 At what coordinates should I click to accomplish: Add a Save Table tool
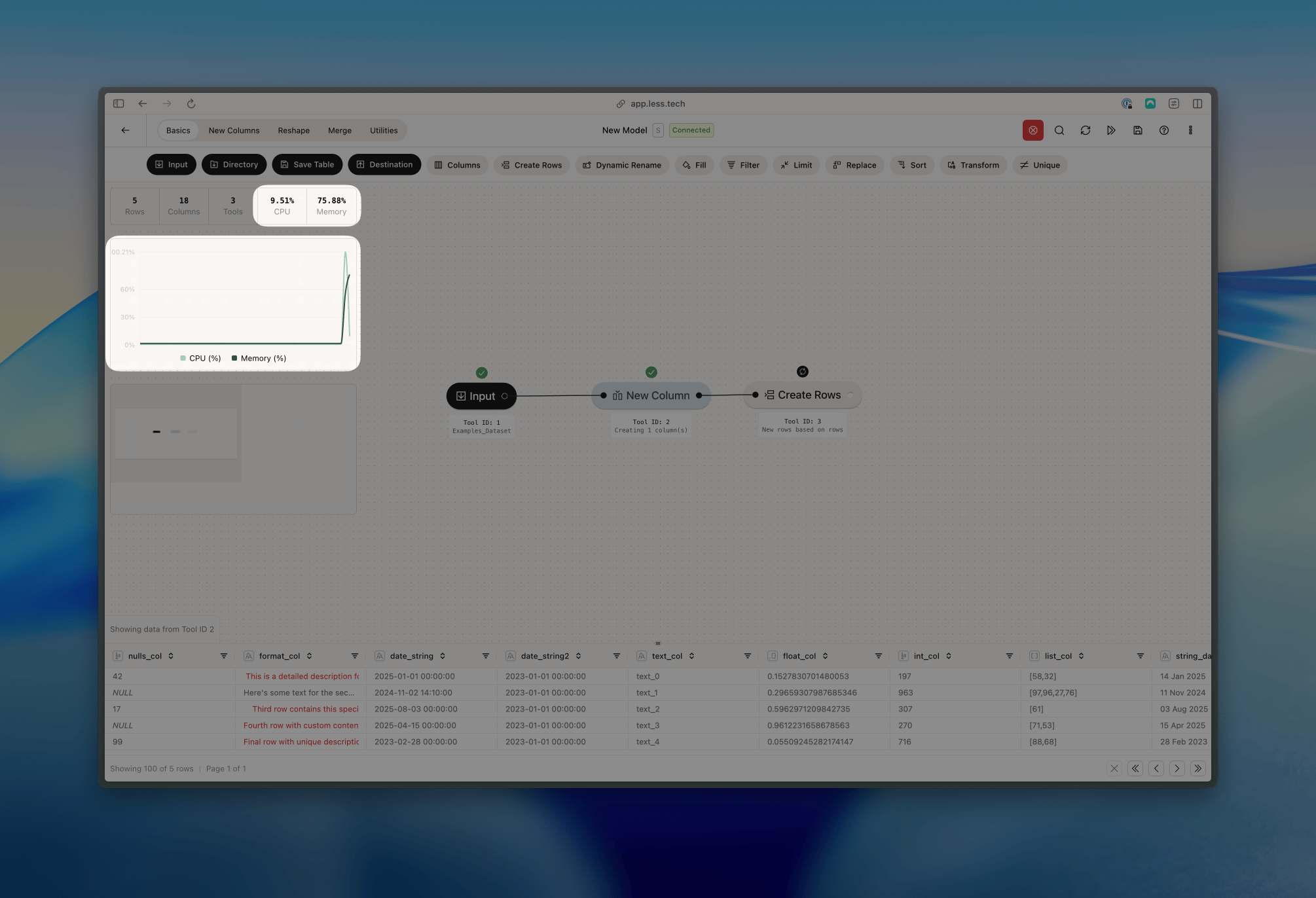(307, 165)
